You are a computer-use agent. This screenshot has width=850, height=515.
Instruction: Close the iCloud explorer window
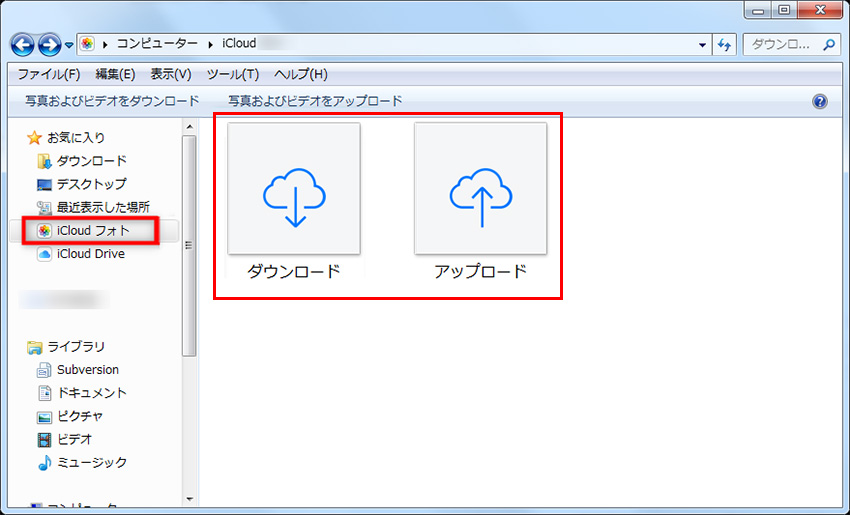pos(820,10)
